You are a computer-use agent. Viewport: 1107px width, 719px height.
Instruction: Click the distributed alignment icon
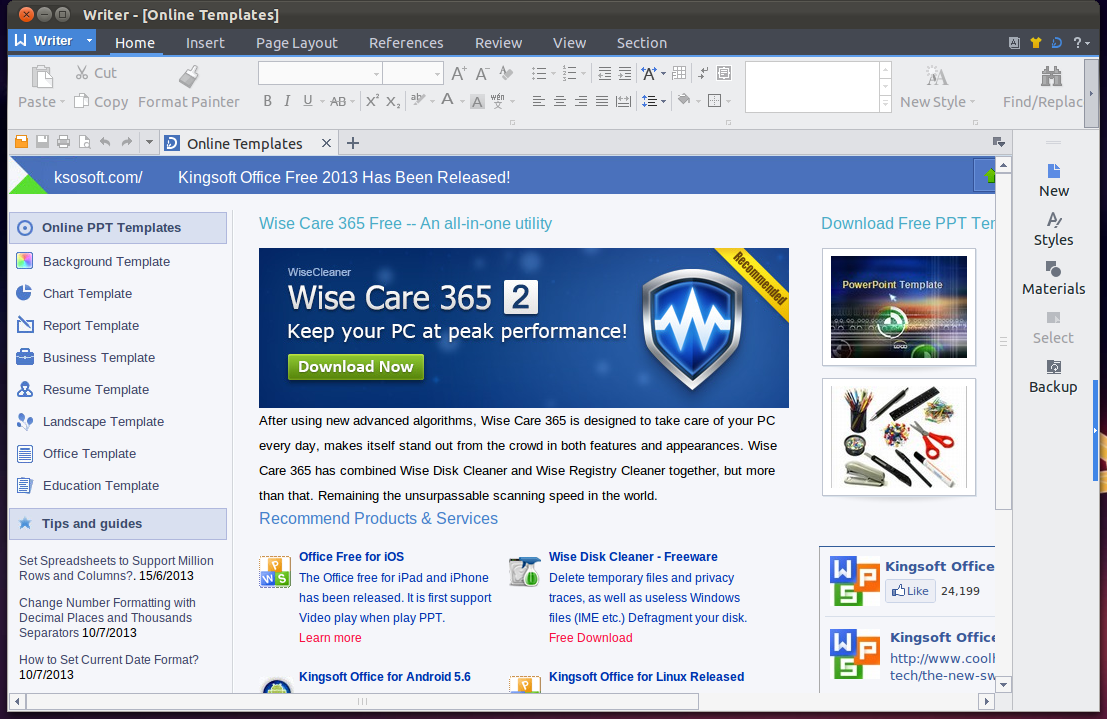point(623,102)
